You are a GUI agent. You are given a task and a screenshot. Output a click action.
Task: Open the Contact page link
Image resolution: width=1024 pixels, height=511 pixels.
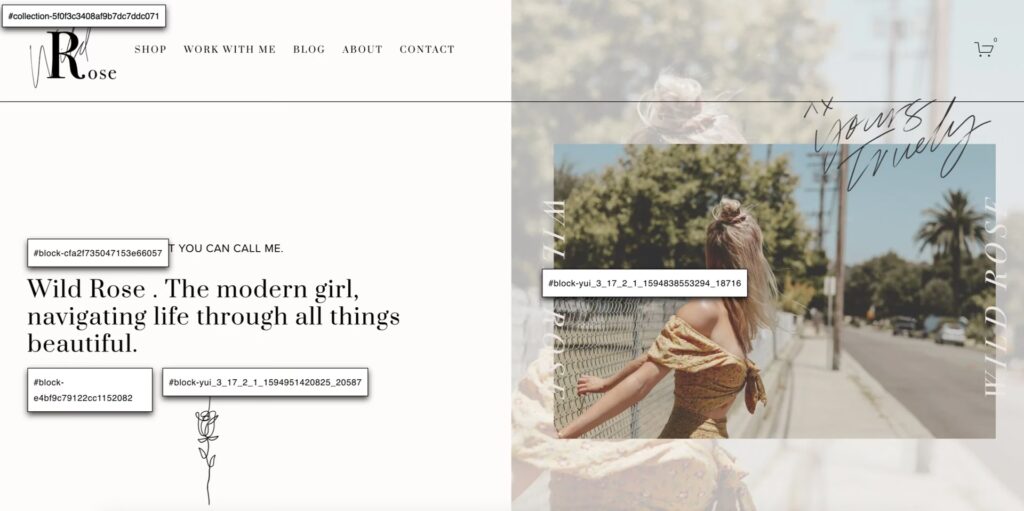[x=427, y=50]
